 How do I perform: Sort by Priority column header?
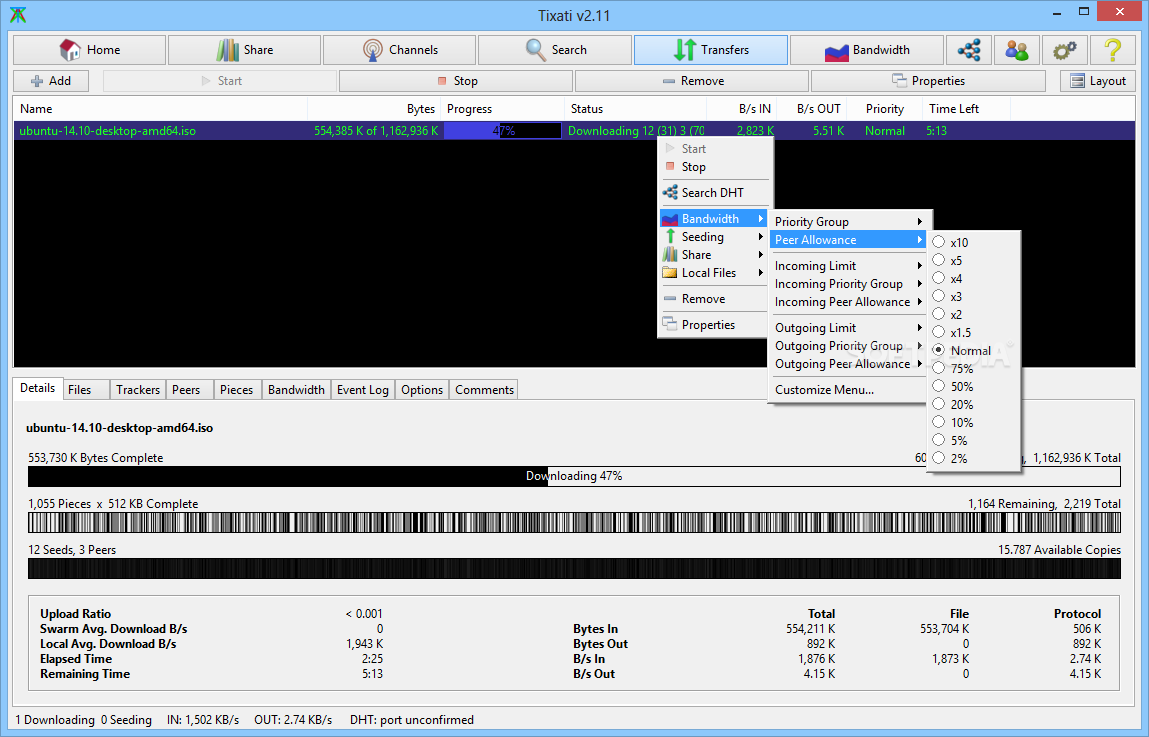point(884,108)
